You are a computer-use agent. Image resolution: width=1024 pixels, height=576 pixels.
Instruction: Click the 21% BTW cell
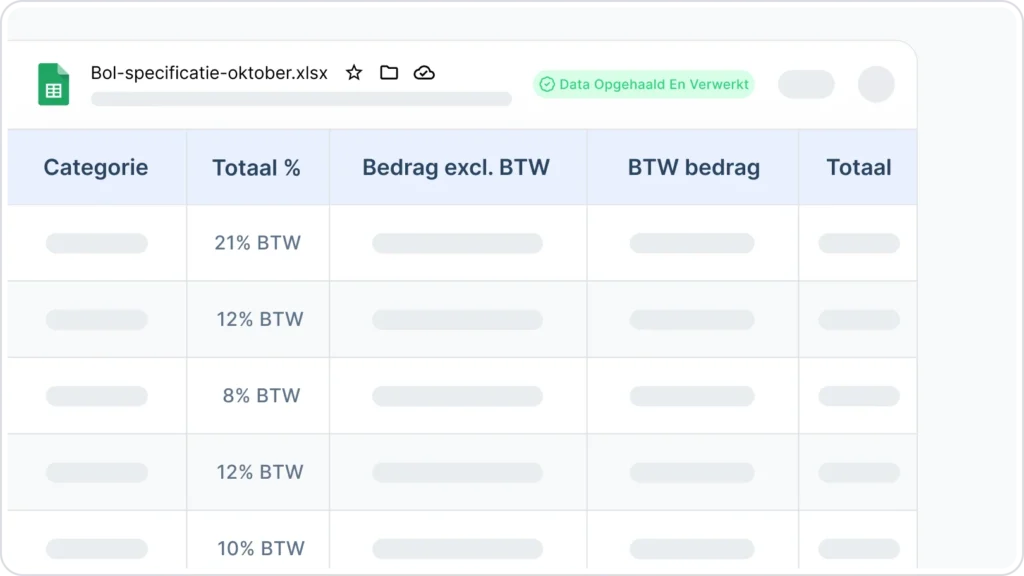pyautogui.click(x=257, y=243)
